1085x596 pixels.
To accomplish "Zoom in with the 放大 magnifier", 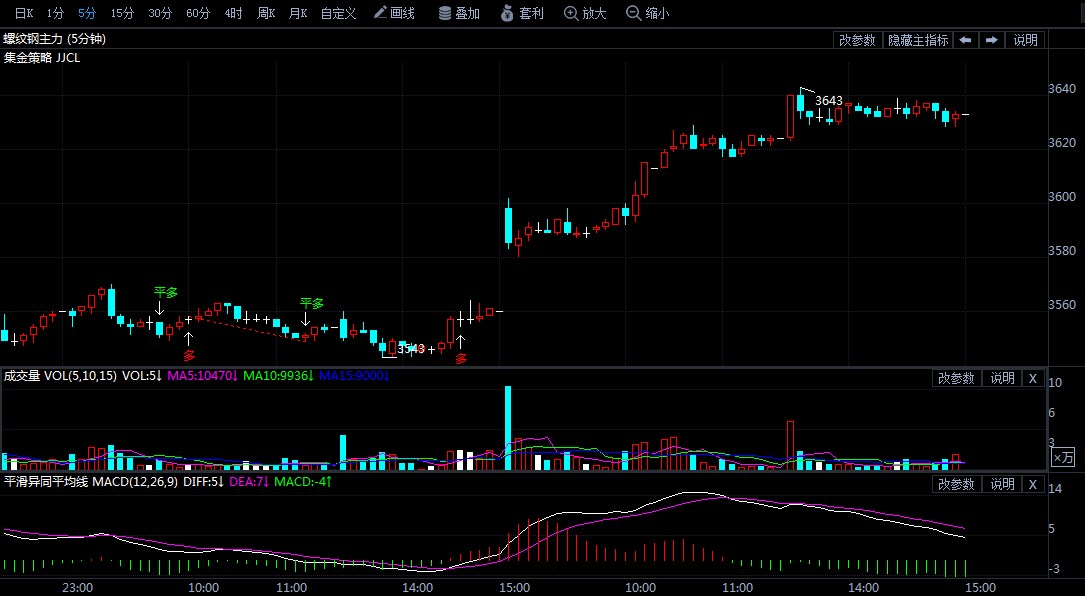I will point(585,13).
